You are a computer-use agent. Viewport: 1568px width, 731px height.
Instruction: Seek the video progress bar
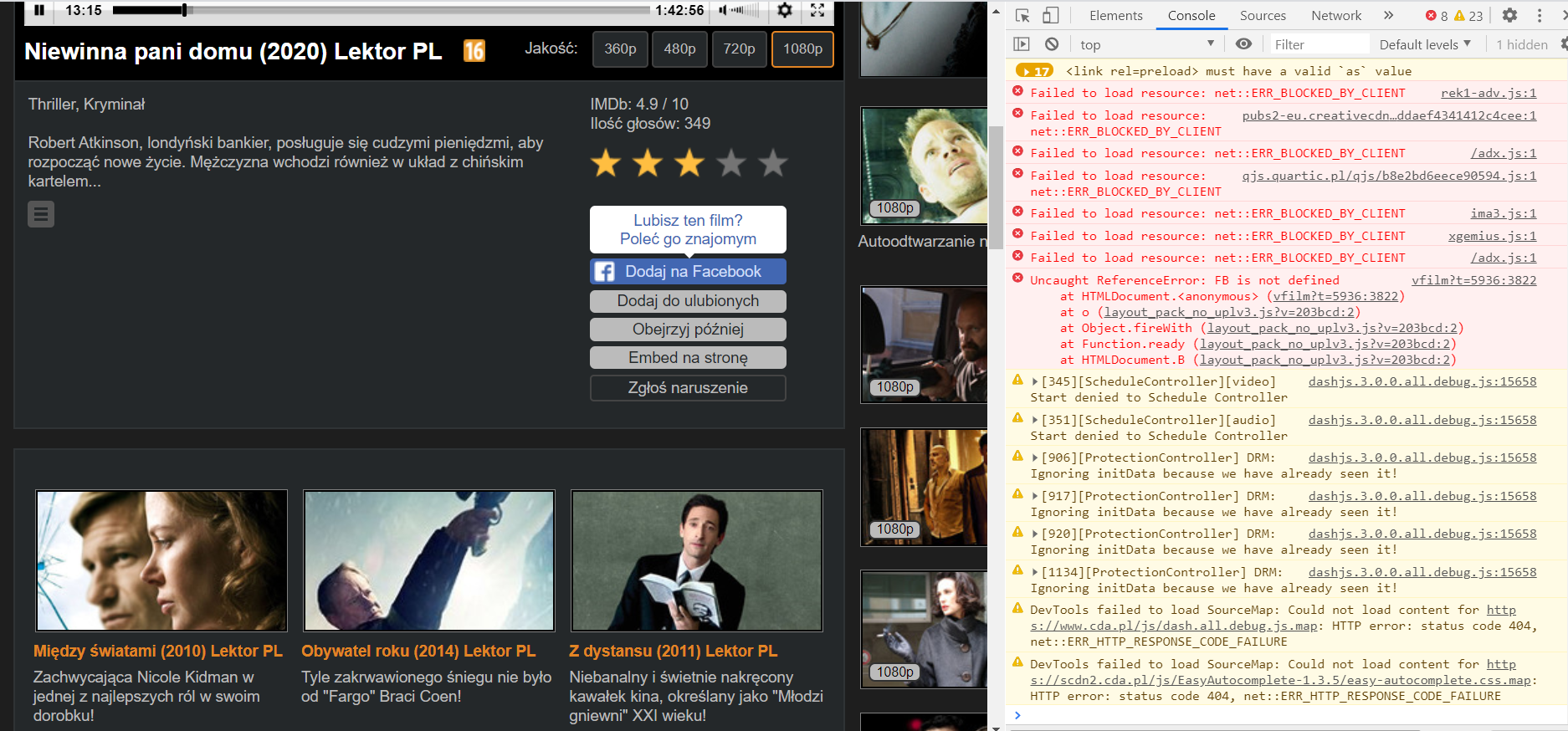click(381, 10)
